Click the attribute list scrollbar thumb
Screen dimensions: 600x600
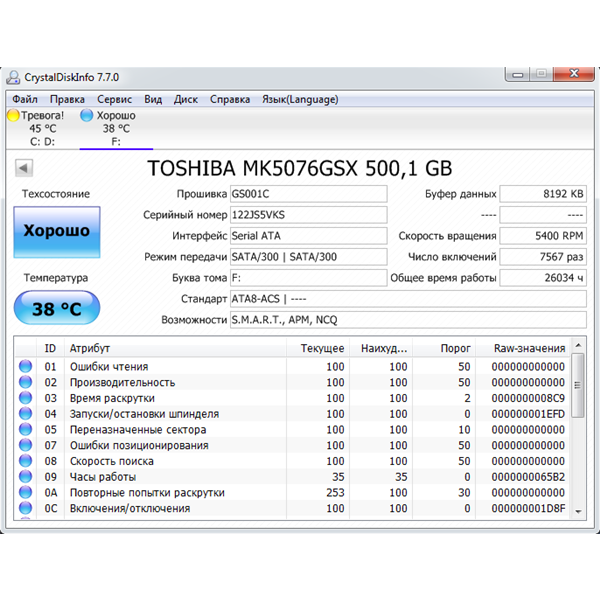(578, 385)
